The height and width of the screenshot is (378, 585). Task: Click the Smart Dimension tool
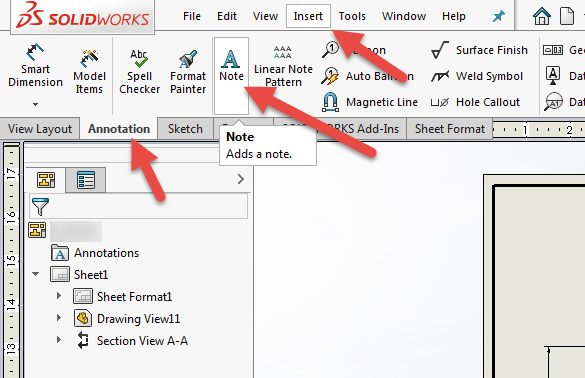(x=35, y=66)
